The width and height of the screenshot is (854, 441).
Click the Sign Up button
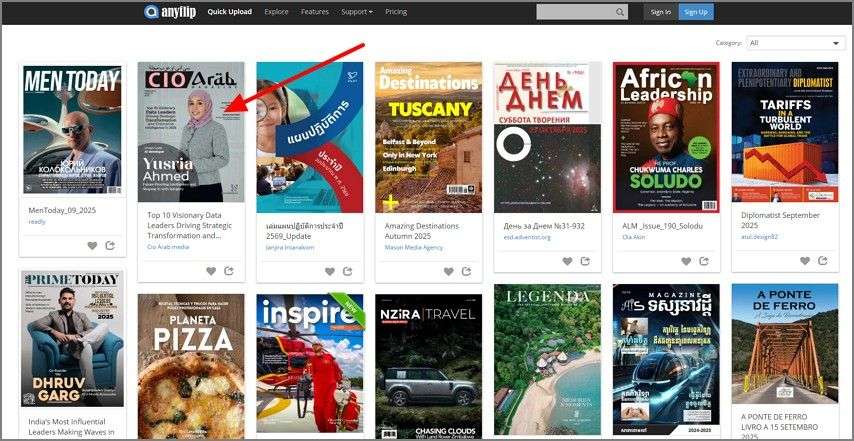tap(696, 12)
